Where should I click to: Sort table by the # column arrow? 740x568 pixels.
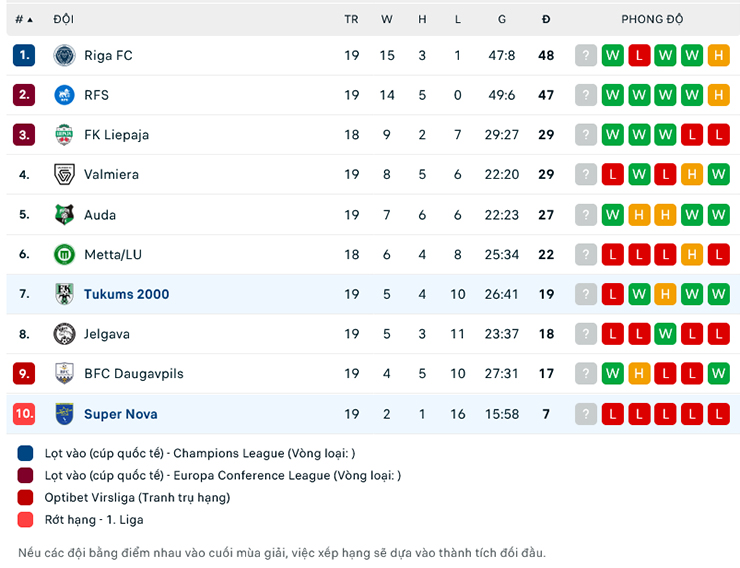[29, 19]
